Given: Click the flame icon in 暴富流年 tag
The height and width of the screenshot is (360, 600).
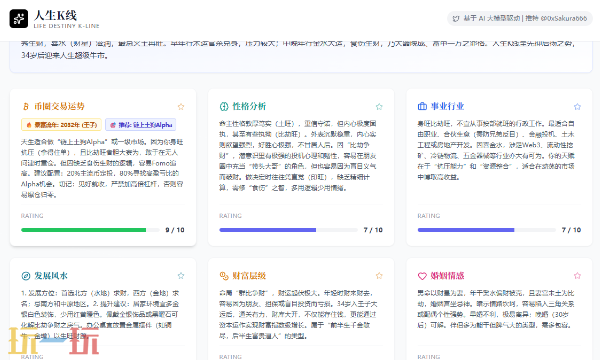Looking at the screenshot, I should [x=29, y=125].
